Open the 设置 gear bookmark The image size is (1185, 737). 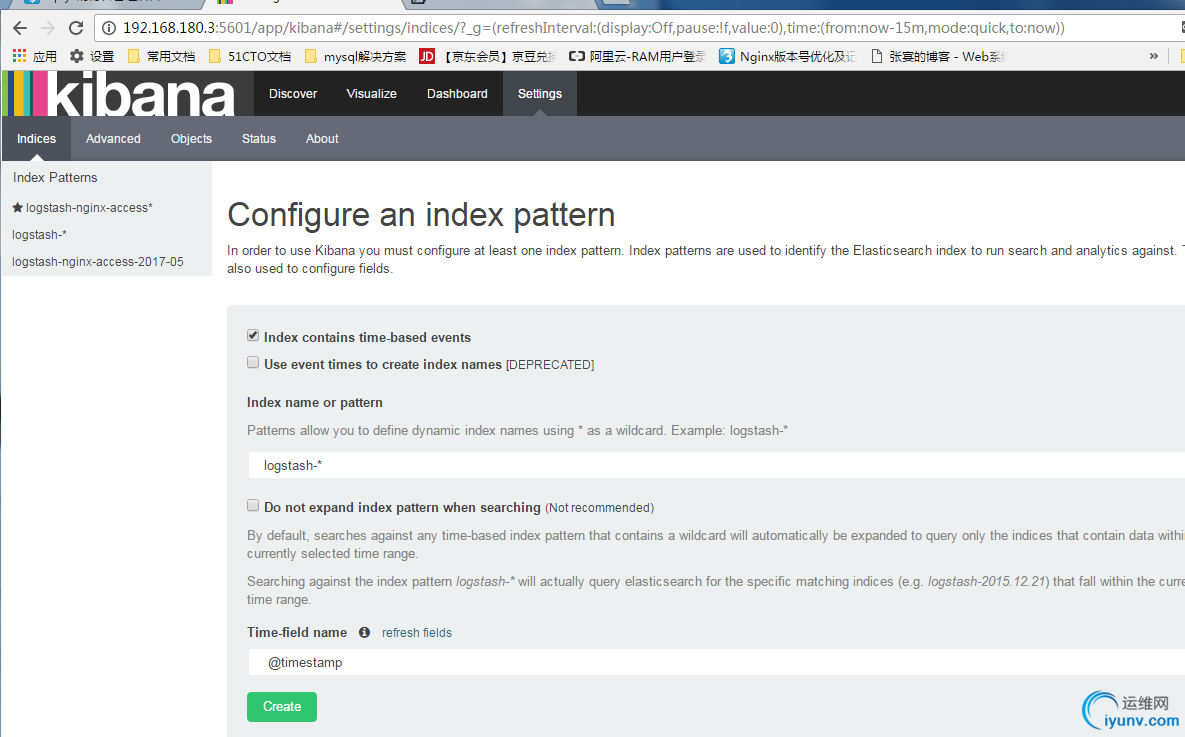click(x=91, y=56)
